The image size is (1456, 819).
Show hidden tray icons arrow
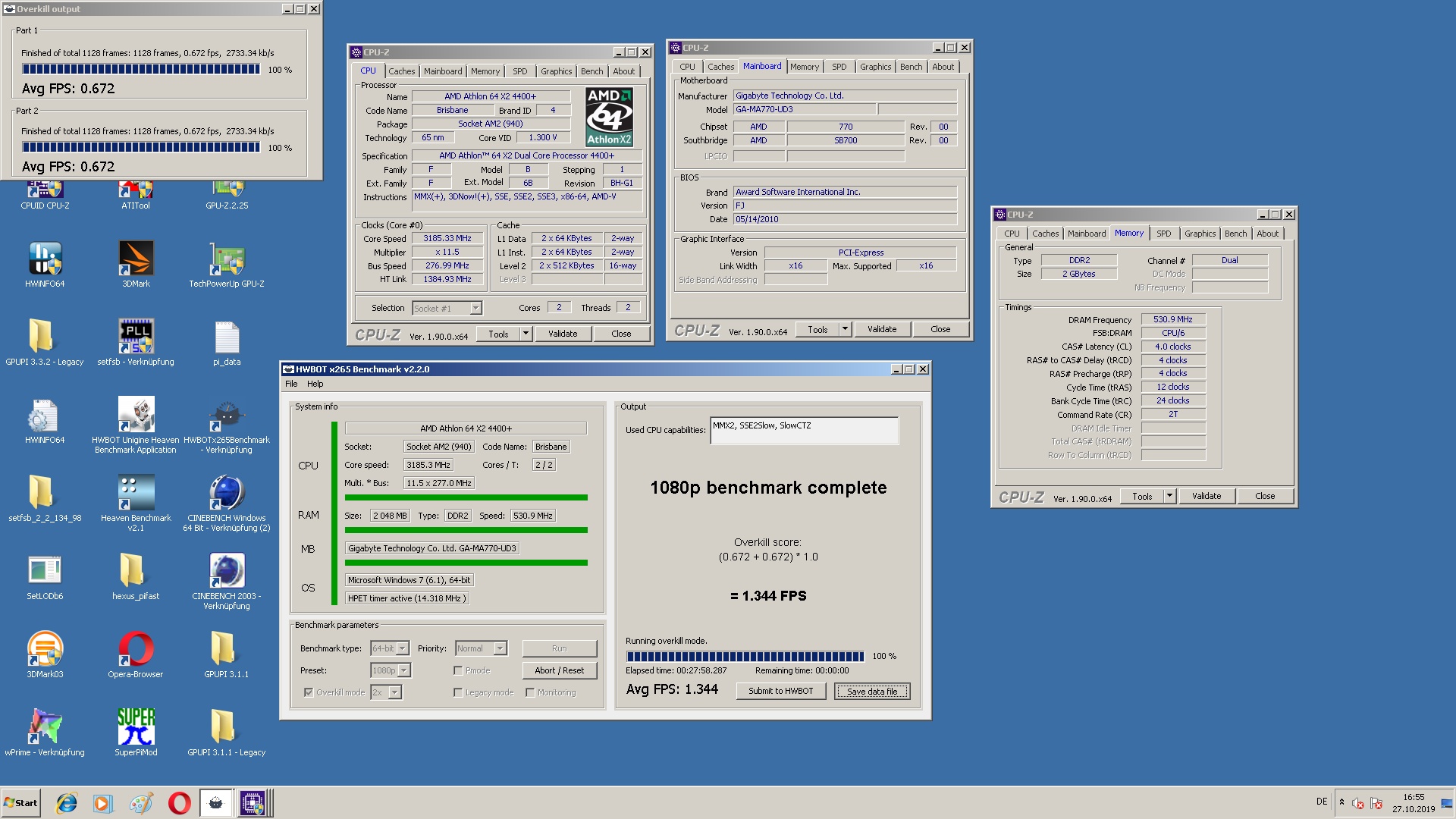pyautogui.click(x=1341, y=802)
